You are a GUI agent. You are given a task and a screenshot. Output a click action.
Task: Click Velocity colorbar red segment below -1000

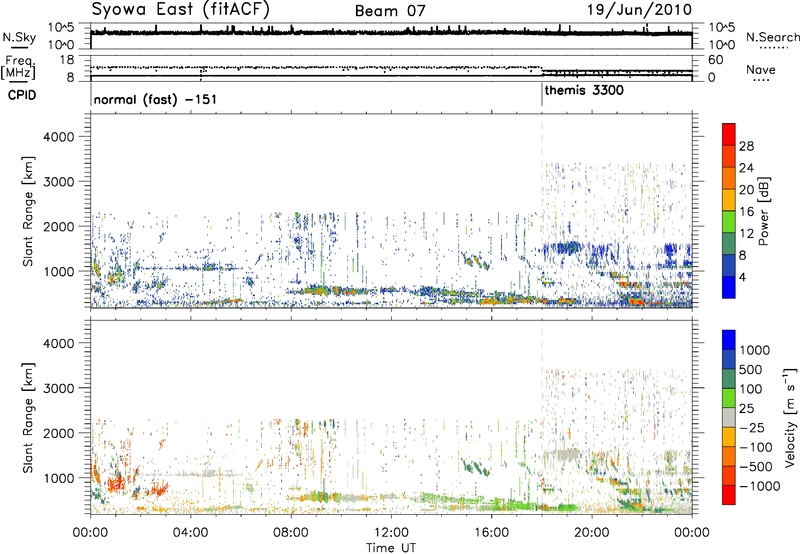point(729,495)
